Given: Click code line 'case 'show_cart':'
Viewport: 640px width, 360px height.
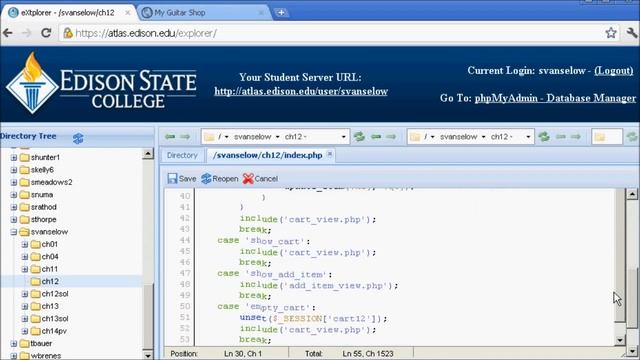Looking at the screenshot, I should (x=264, y=241).
